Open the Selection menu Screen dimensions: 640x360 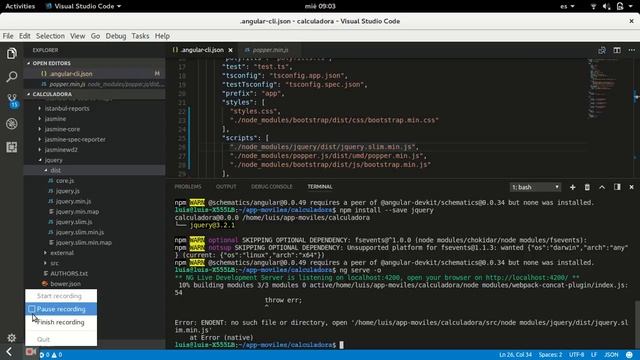(50, 36)
